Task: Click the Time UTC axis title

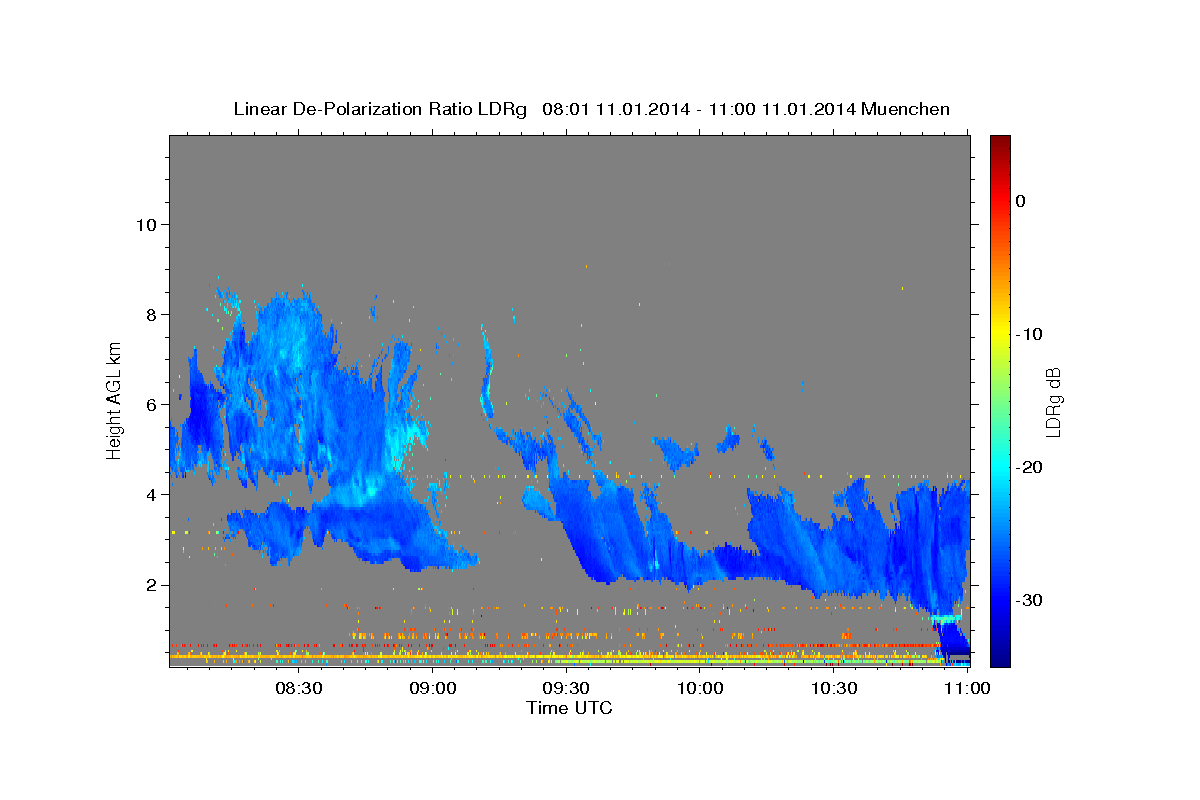Action: (569, 709)
